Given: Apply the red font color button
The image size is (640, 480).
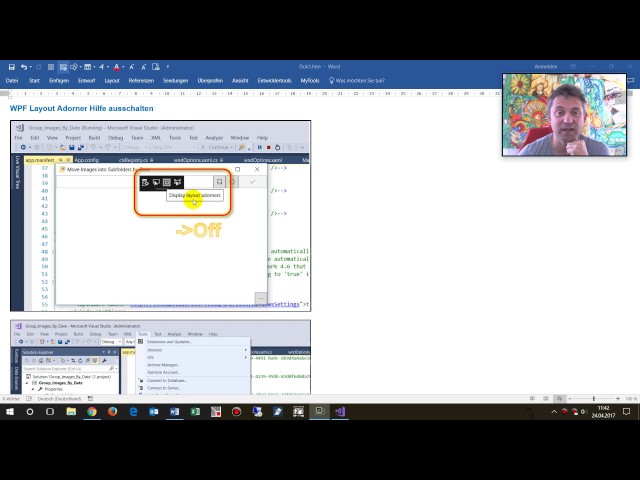Looking at the screenshot, I should (x=116, y=67).
